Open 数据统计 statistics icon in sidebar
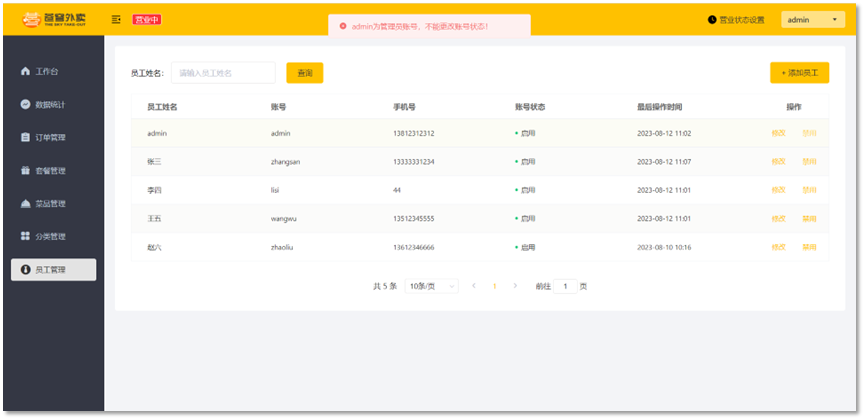This screenshot has width=865, height=420. point(25,105)
